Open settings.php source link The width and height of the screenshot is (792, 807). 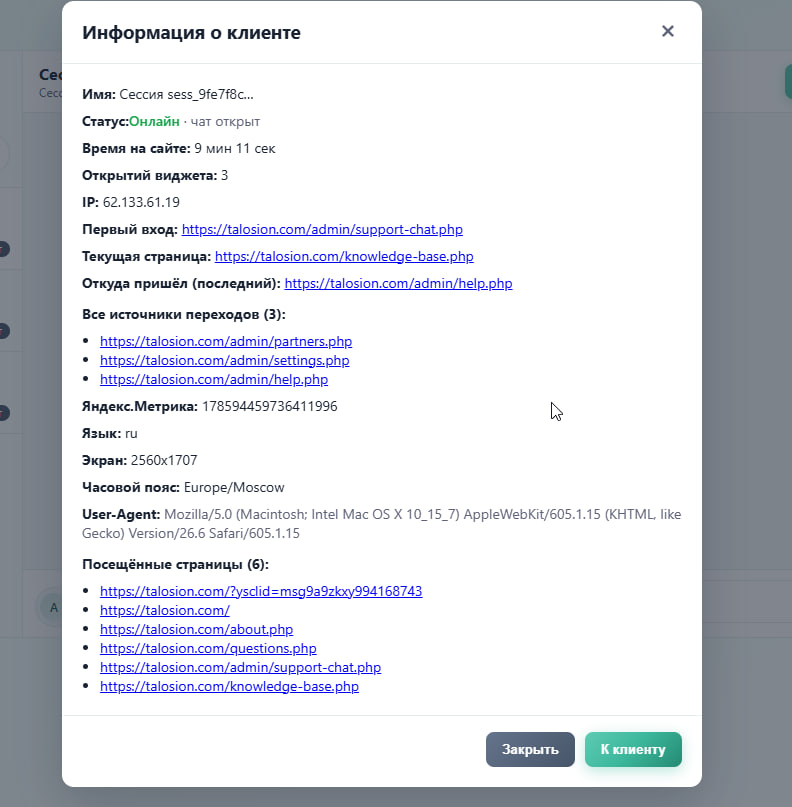tap(224, 360)
